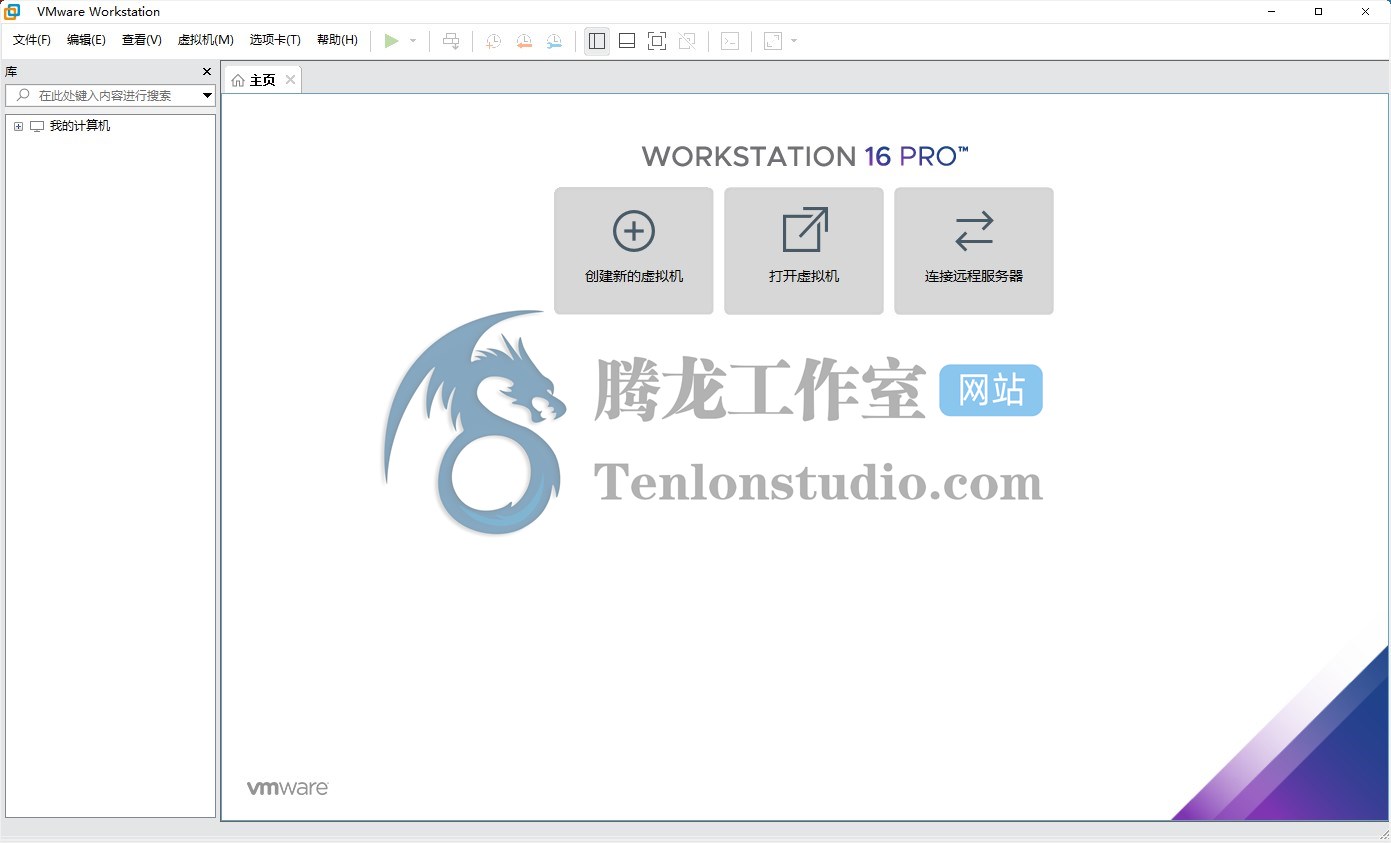1391x843 pixels.
Task: Click the send Ctrl+Alt+Del toolbar icon
Action: pyautogui.click(x=451, y=41)
